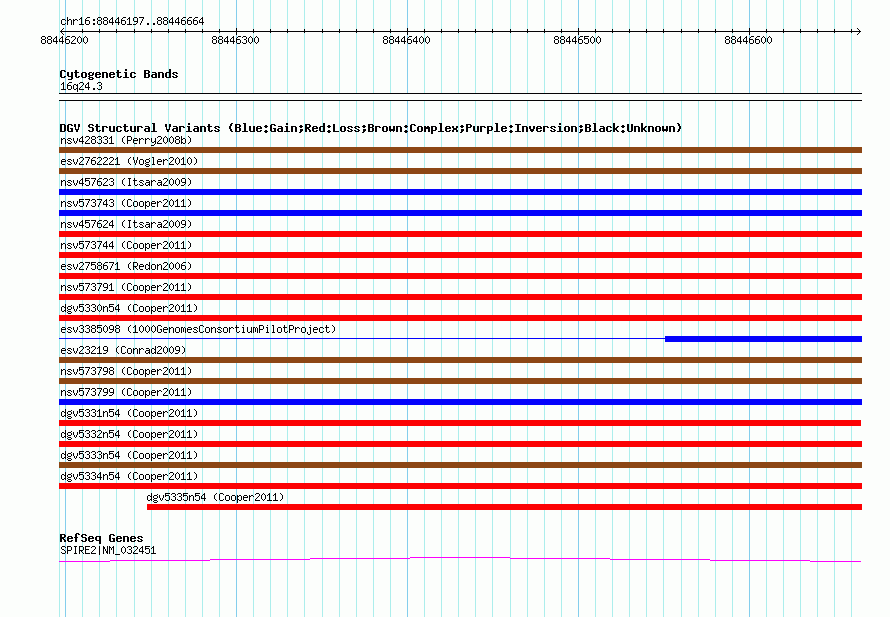890x617 pixels.
Task: Select the brown bar for esv23219
Action: [460, 360]
